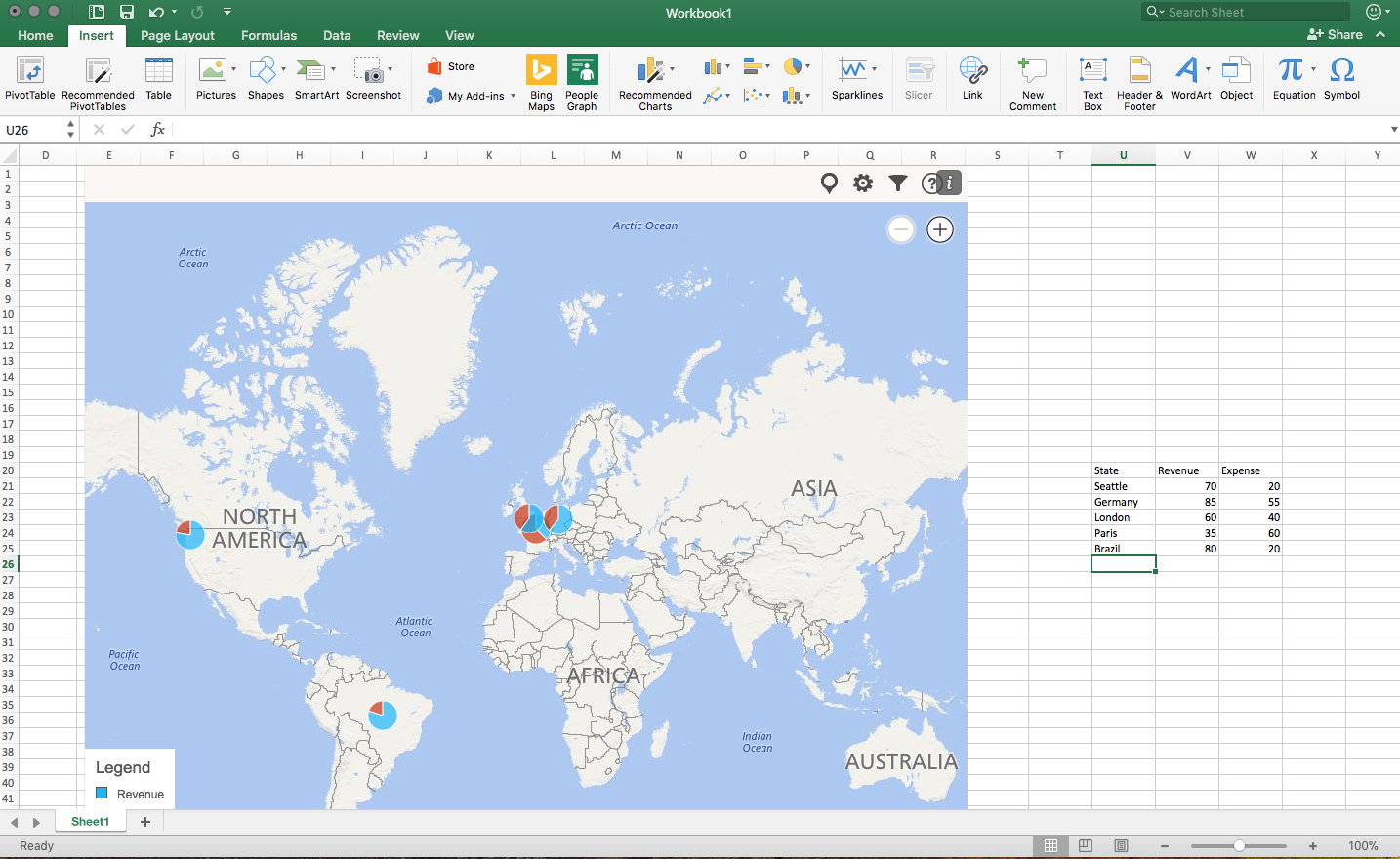This screenshot has width=1400, height=859.
Task: Insert Pictures from the ribbon
Action: click(x=216, y=78)
